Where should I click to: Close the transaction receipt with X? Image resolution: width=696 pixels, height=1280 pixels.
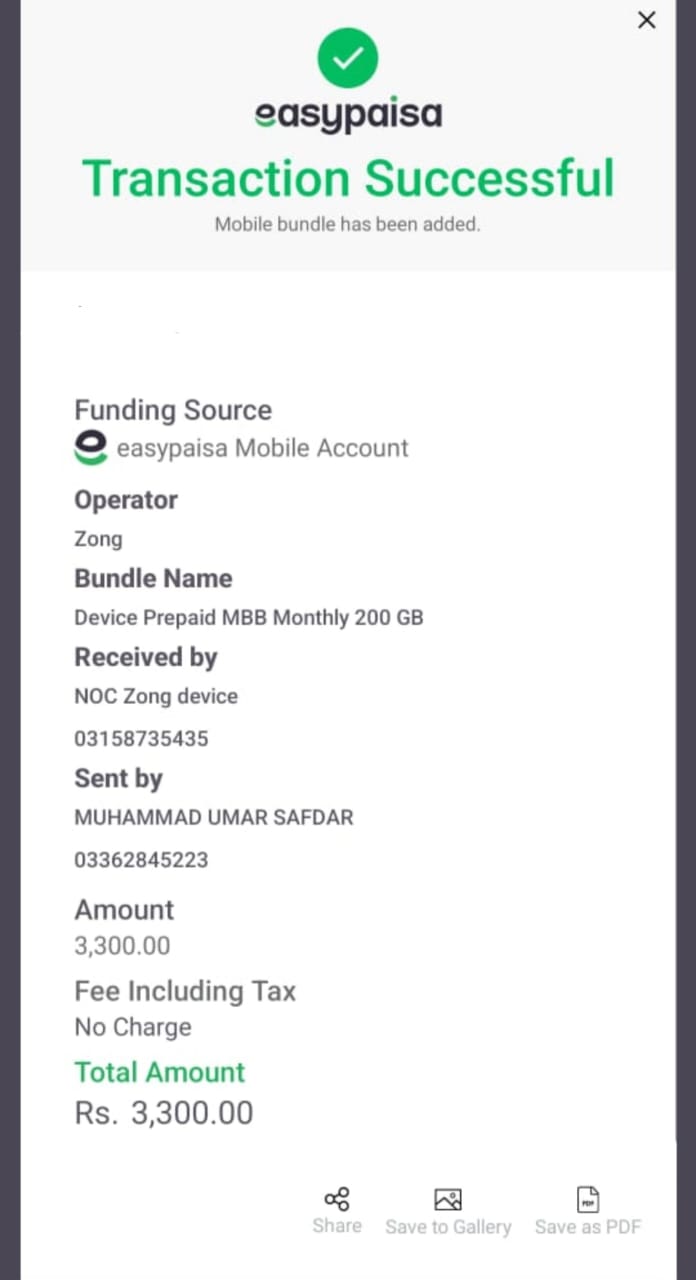click(x=647, y=20)
